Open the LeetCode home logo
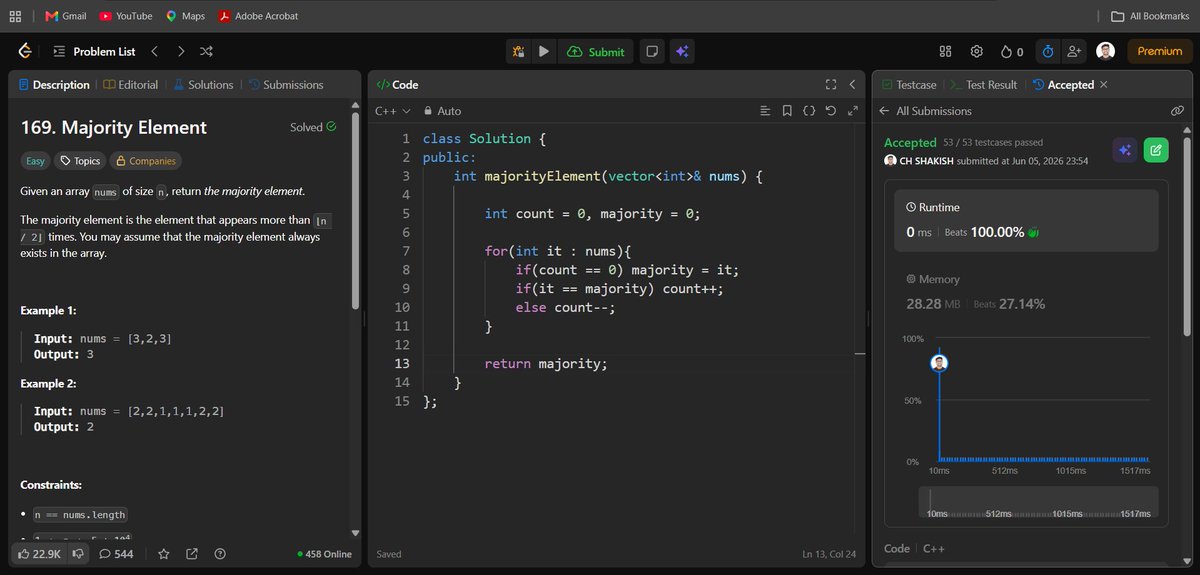 click(25, 51)
